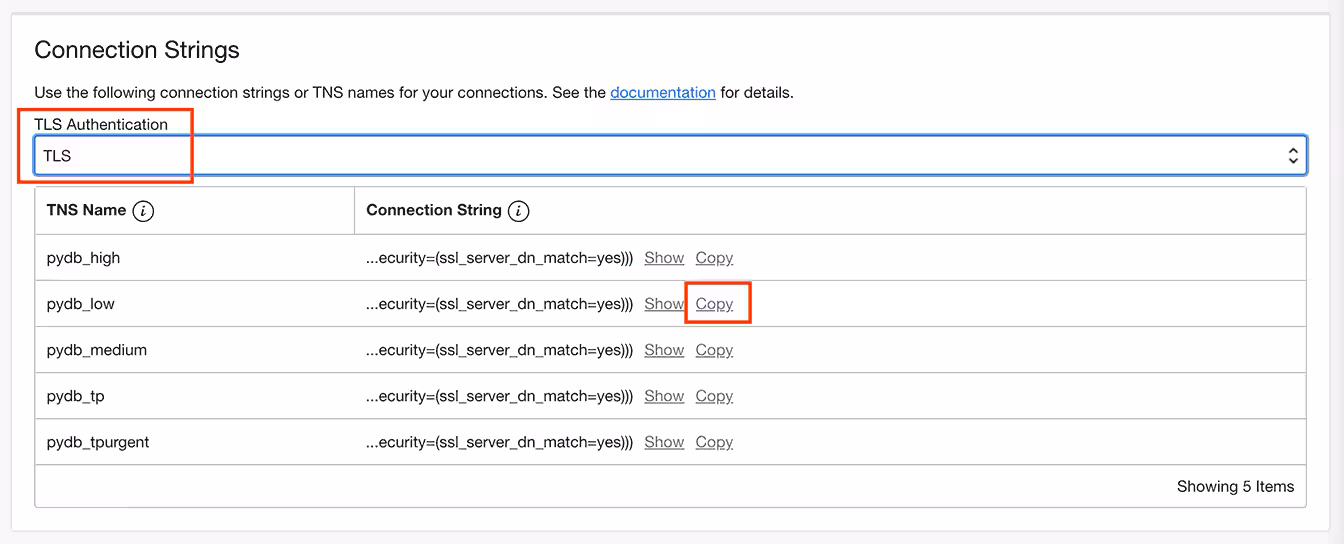Select the pydb_tpurgent TNS name cell
The width and height of the screenshot is (1344, 544).
98,442
